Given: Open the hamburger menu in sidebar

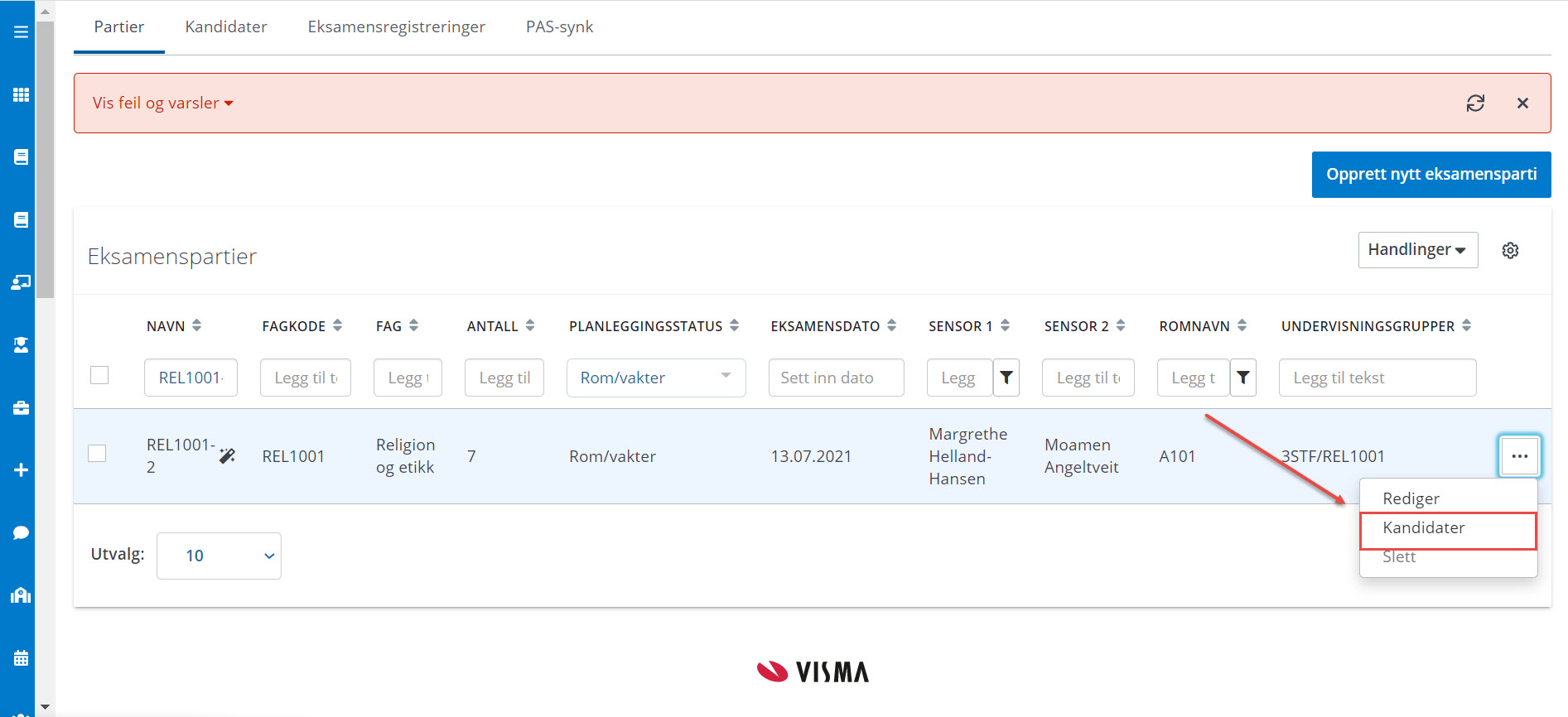Looking at the screenshot, I should [x=21, y=31].
